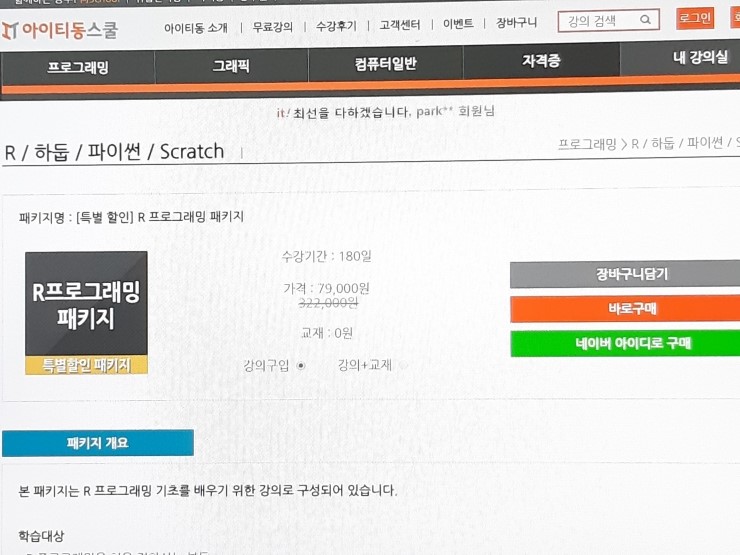
Task: Select the 강의구입 radio button
Action: [301, 366]
